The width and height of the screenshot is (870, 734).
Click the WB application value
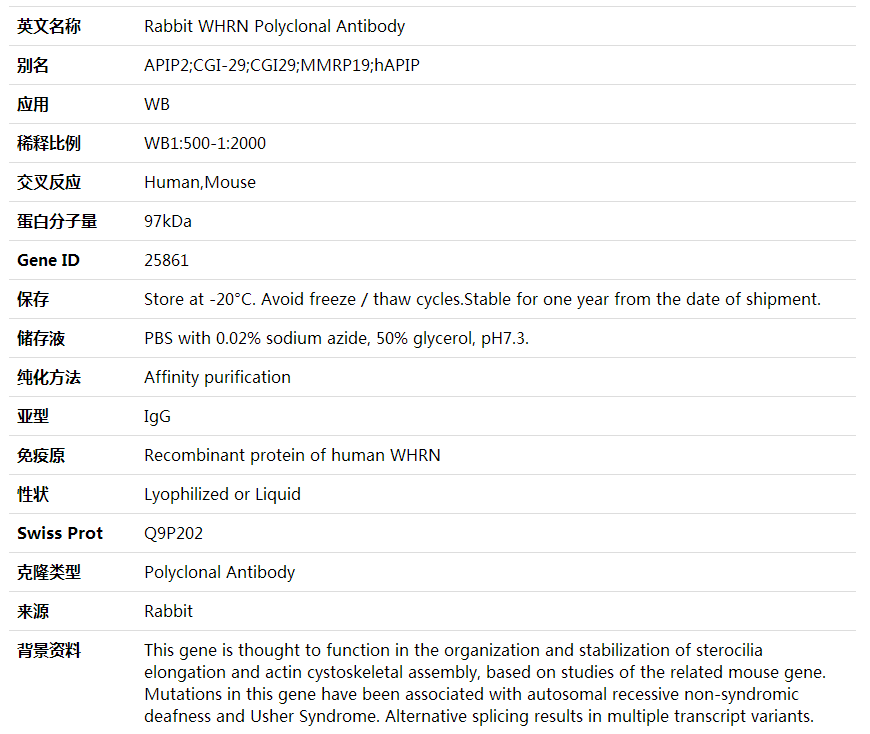click(157, 105)
